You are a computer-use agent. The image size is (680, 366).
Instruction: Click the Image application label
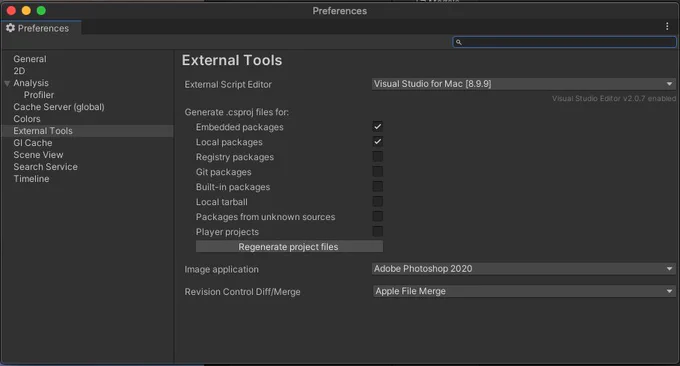pos(222,269)
